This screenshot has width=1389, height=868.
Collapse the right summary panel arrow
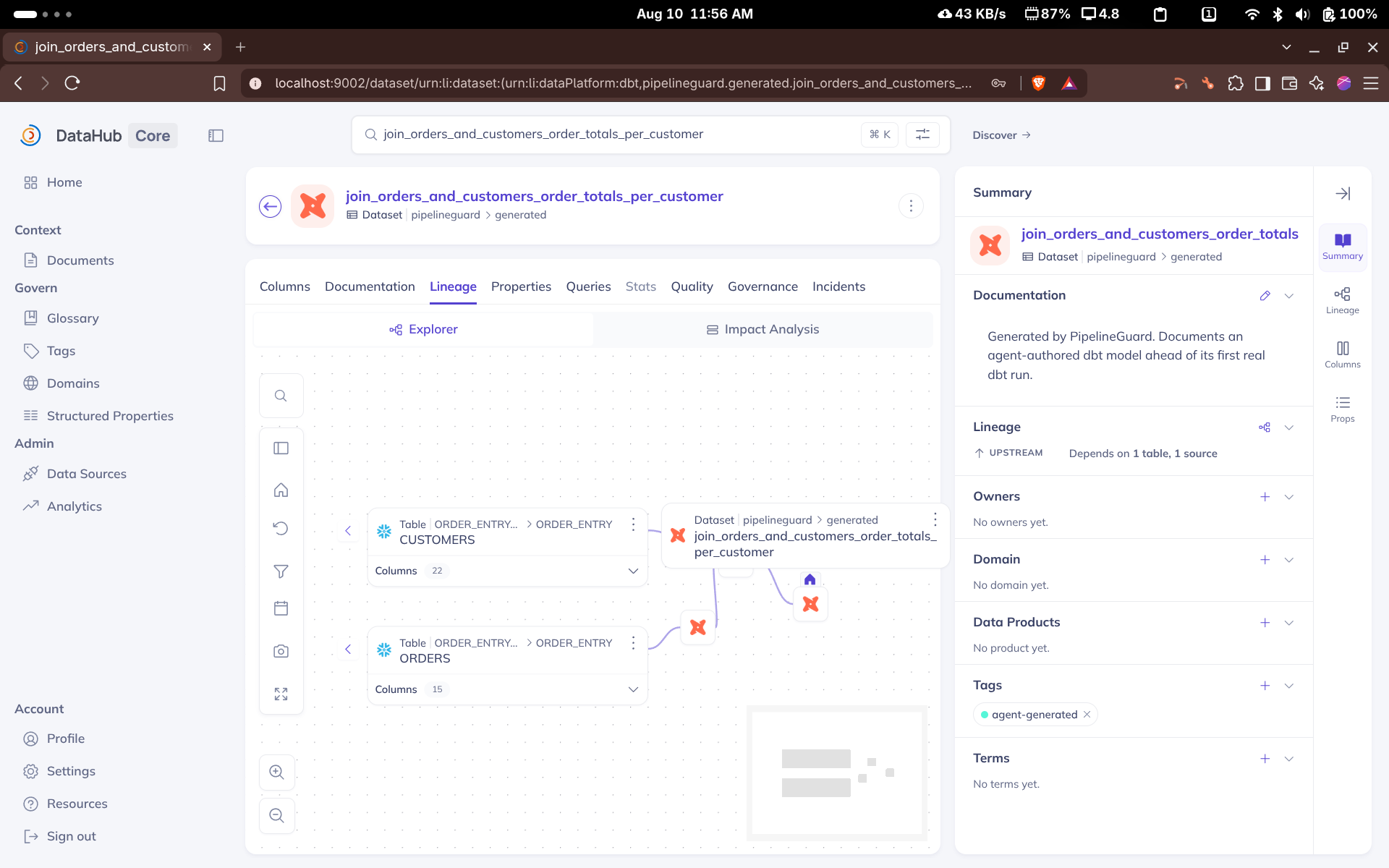click(1343, 193)
